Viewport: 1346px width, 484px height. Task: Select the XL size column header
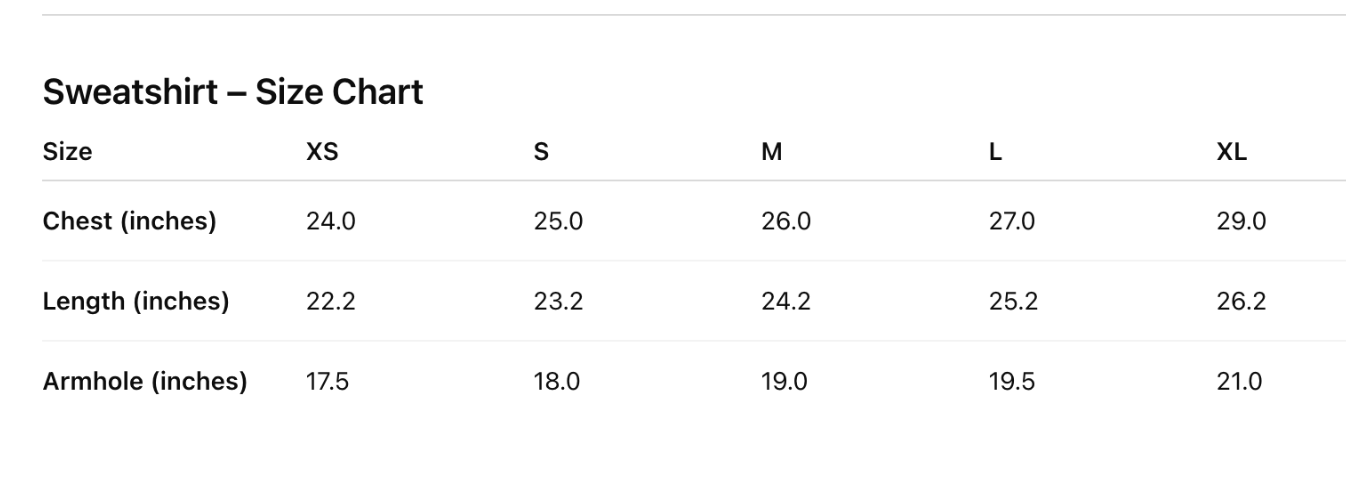click(x=1232, y=152)
